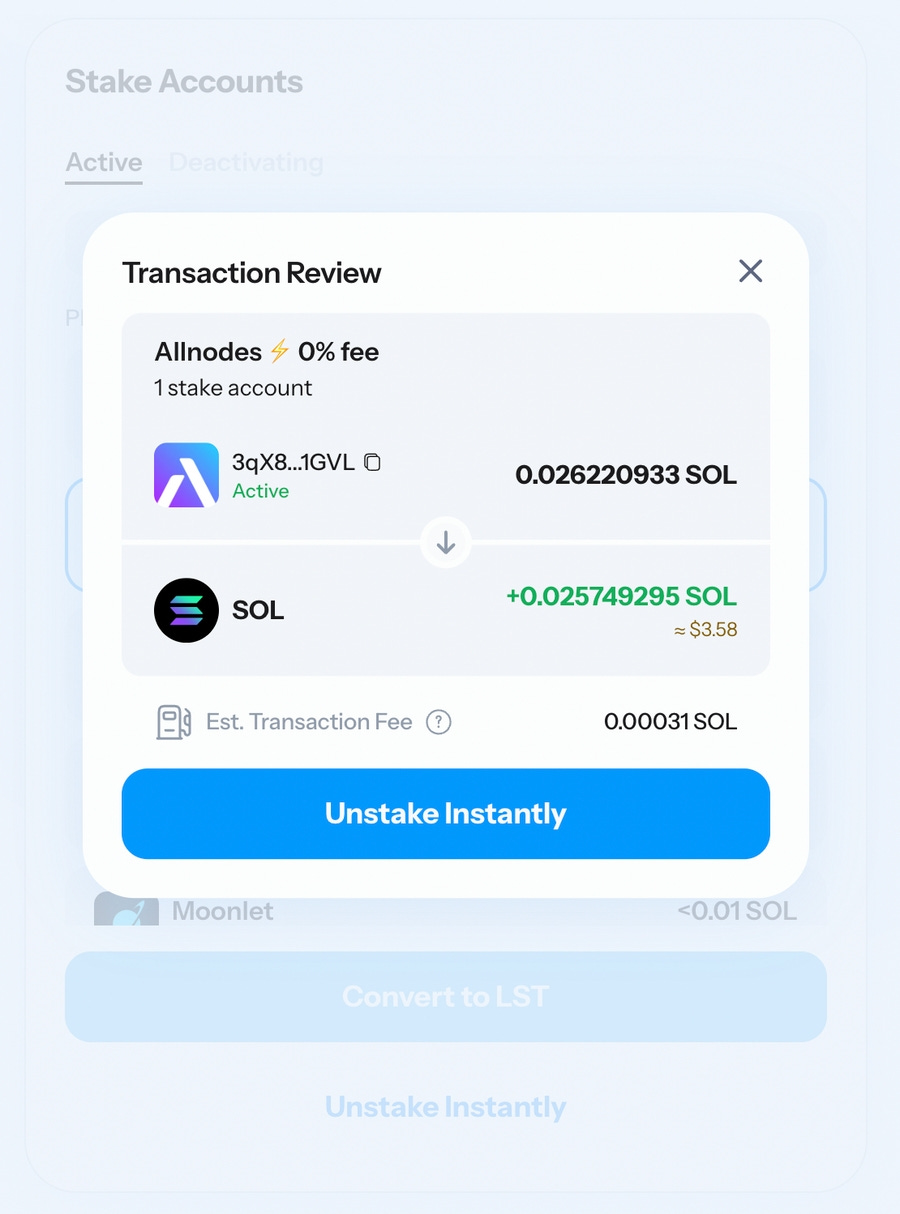Switch to the Deactivating tab

coord(246,162)
